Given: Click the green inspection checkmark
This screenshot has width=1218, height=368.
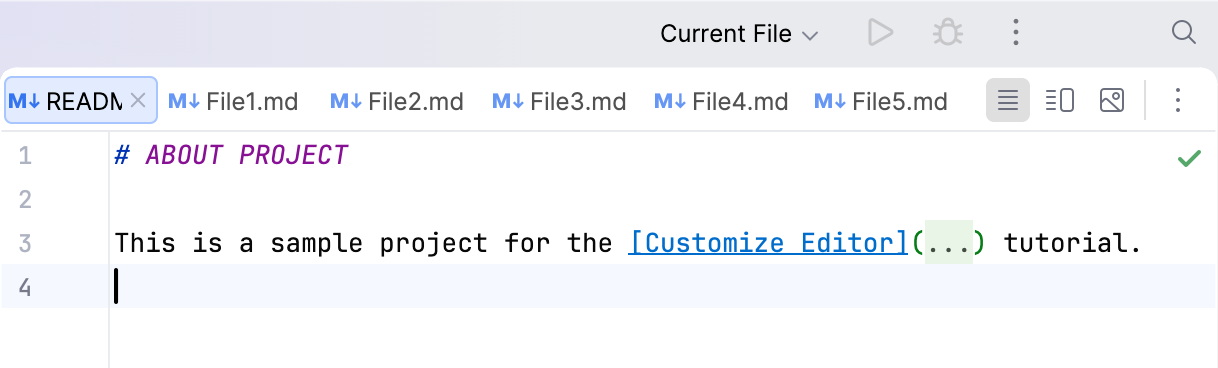Looking at the screenshot, I should point(1189,158).
